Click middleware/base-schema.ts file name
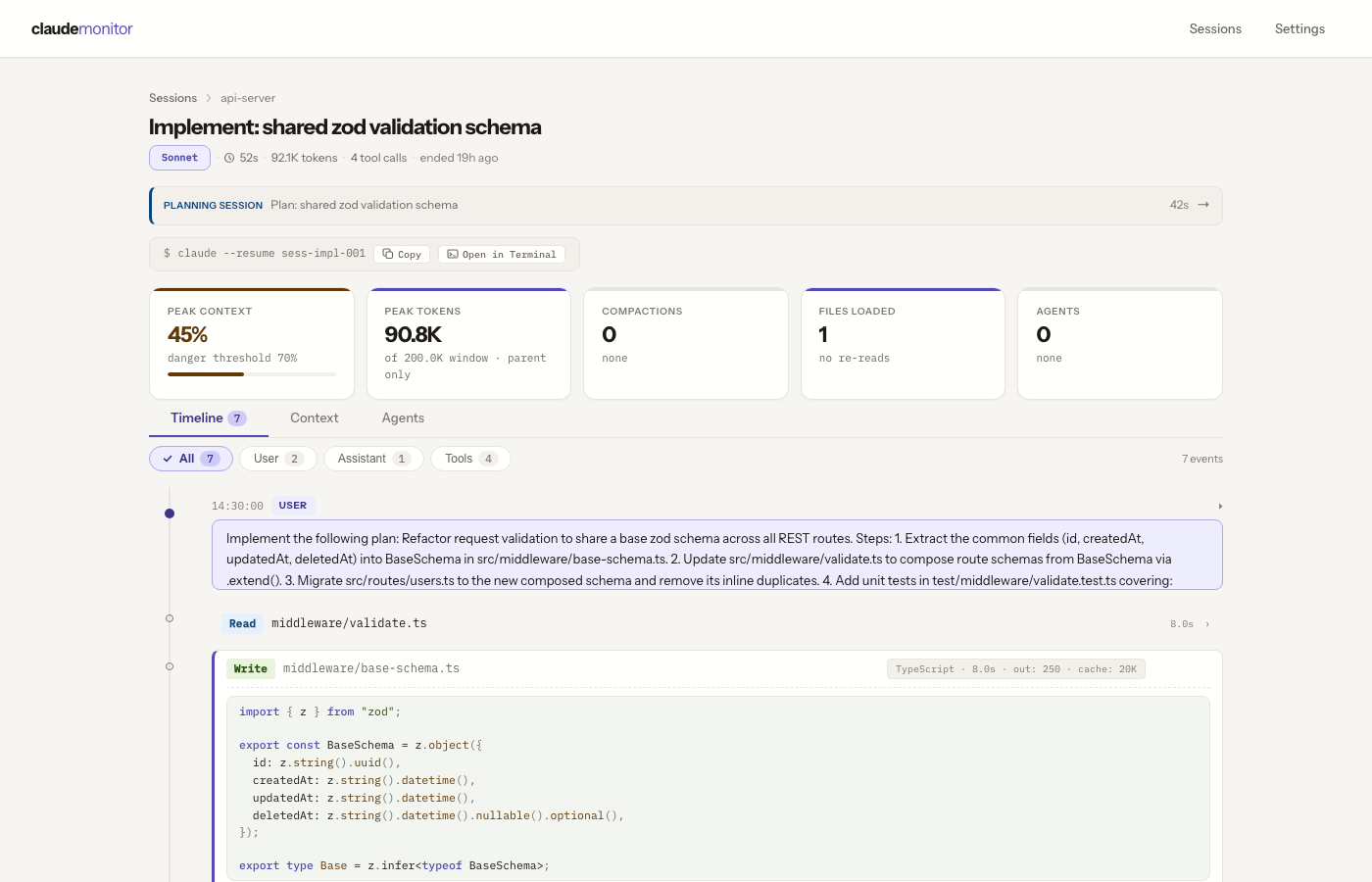Image resolution: width=1372 pixels, height=882 pixels. [x=371, y=668]
